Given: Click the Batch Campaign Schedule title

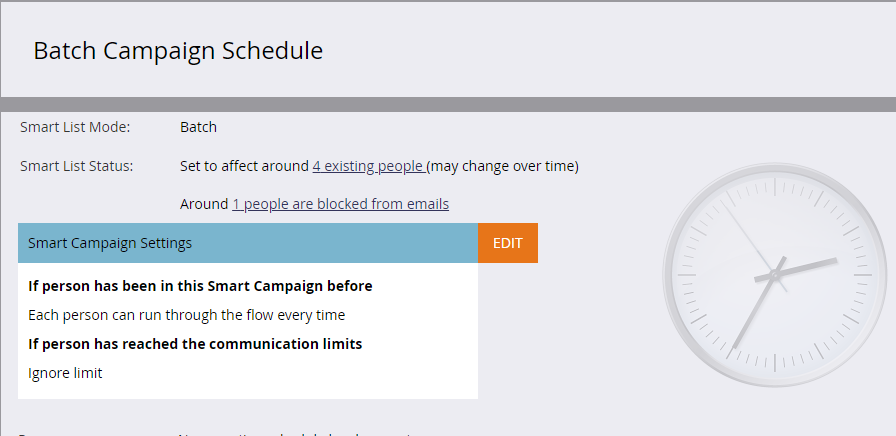Looking at the screenshot, I should tap(178, 50).
